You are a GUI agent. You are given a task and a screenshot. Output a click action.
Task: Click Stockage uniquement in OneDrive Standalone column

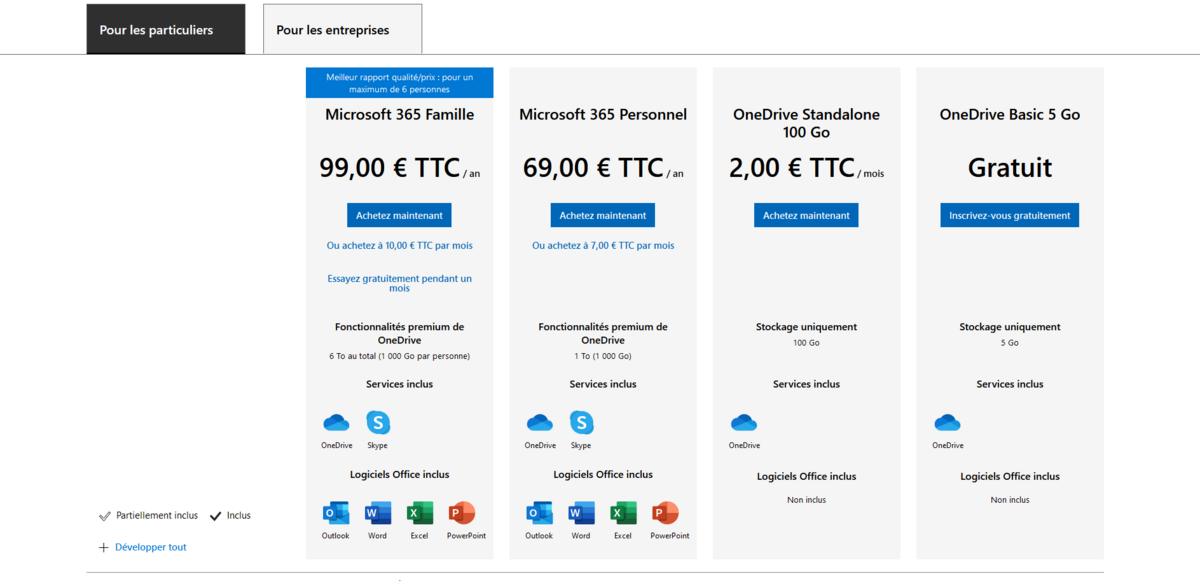[806, 327]
